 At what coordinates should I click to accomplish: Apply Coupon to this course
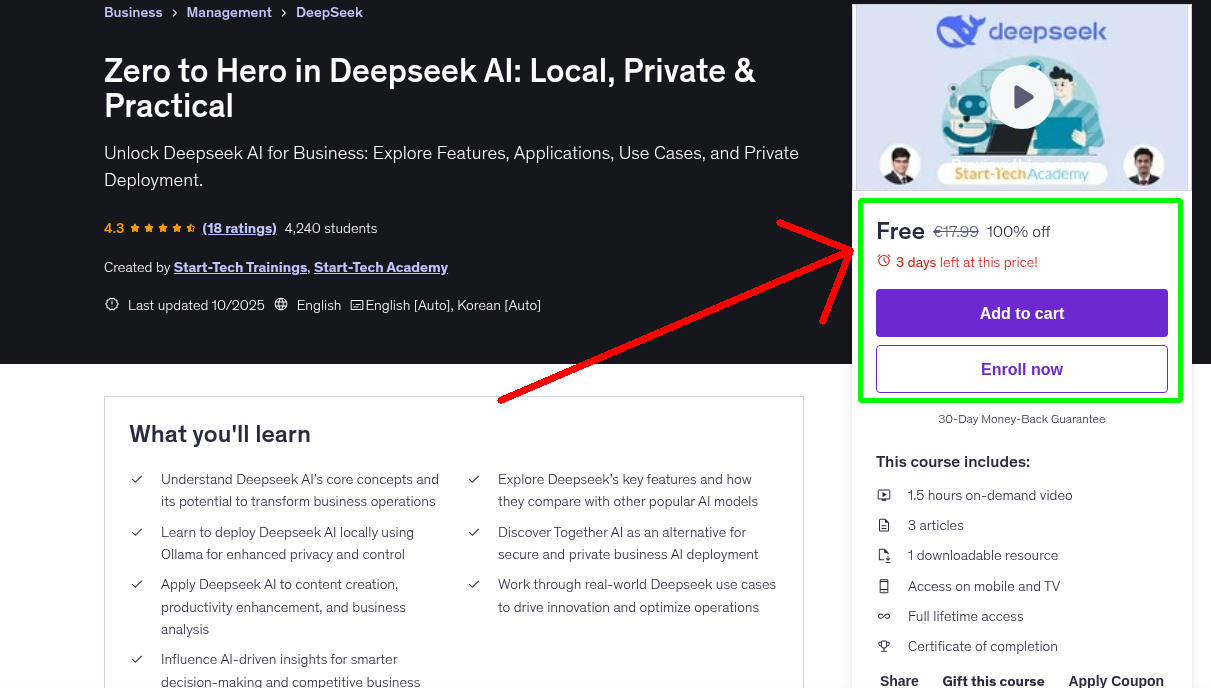pos(1116,680)
